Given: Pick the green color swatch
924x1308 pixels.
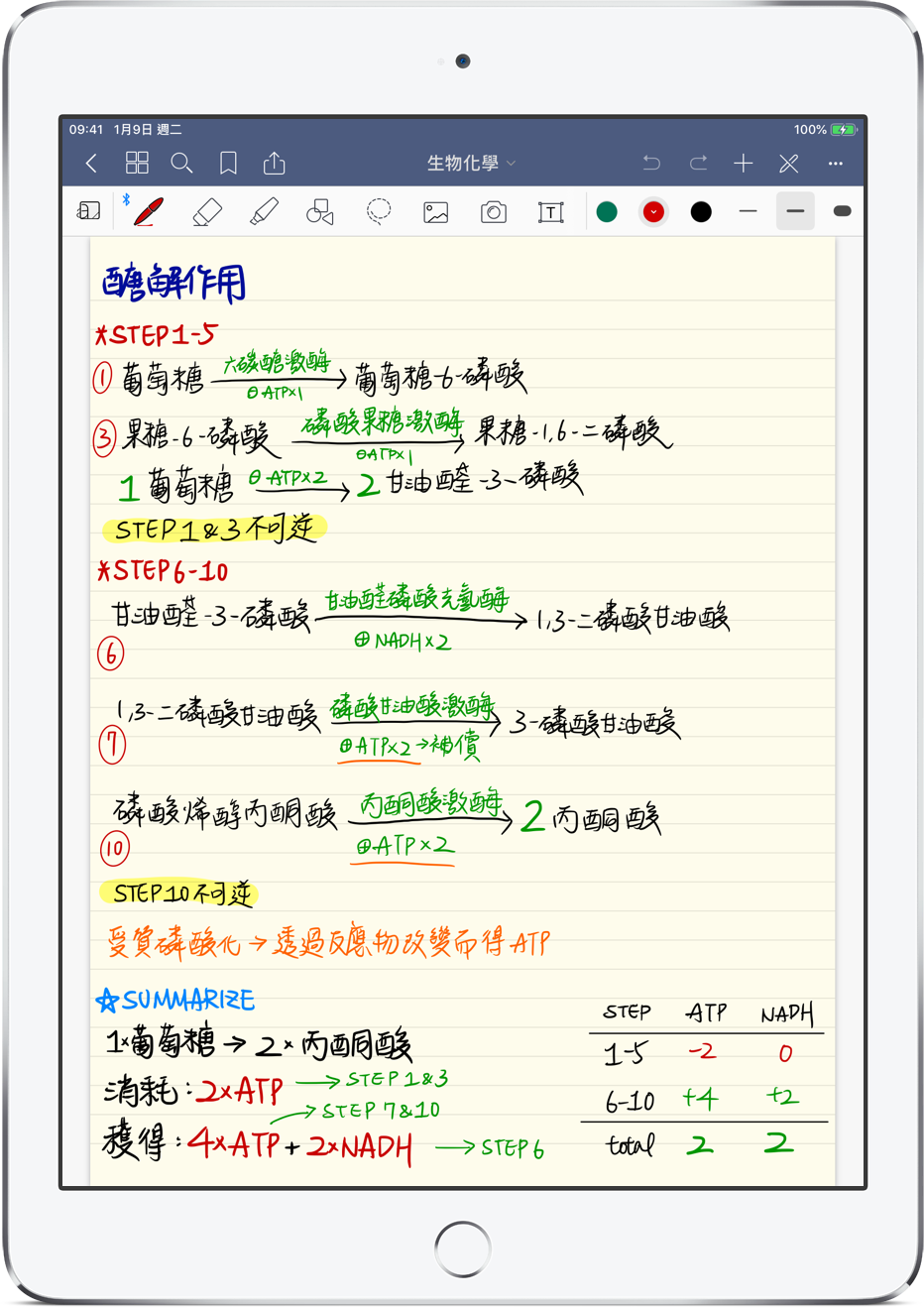Looking at the screenshot, I should coord(607,211).
